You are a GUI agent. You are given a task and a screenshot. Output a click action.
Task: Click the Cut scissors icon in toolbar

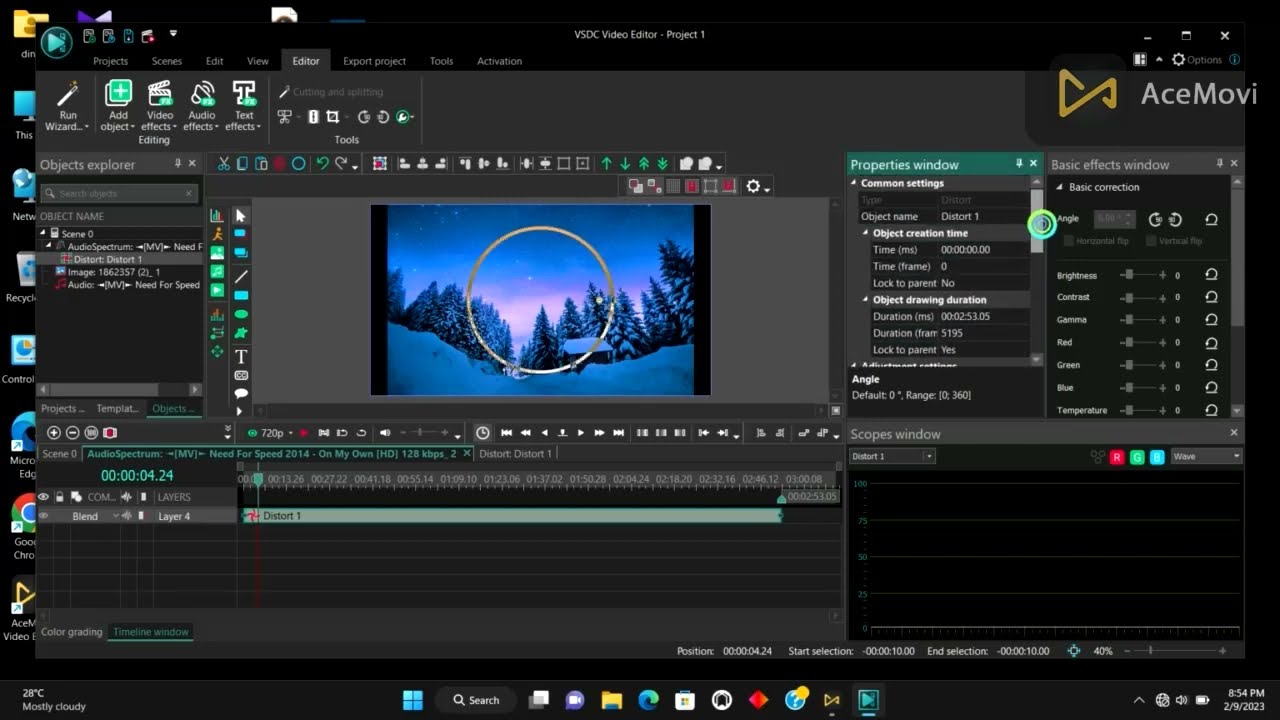[x=224, y=164]
